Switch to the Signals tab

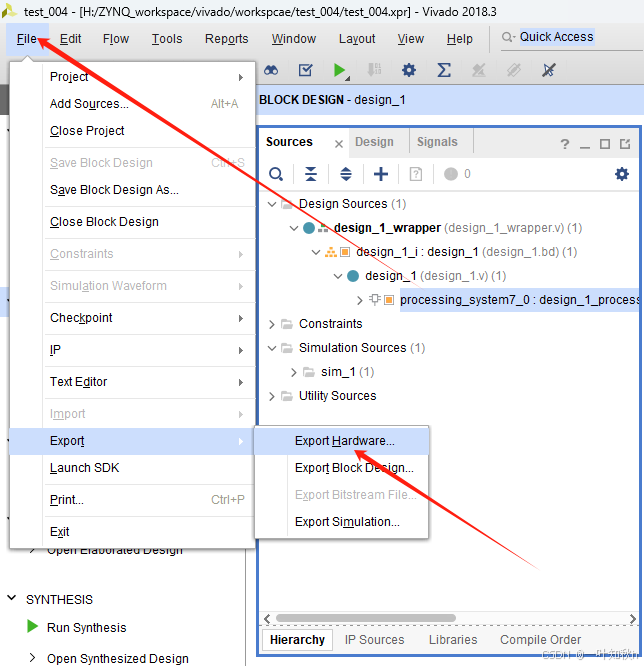click(437, 142)
